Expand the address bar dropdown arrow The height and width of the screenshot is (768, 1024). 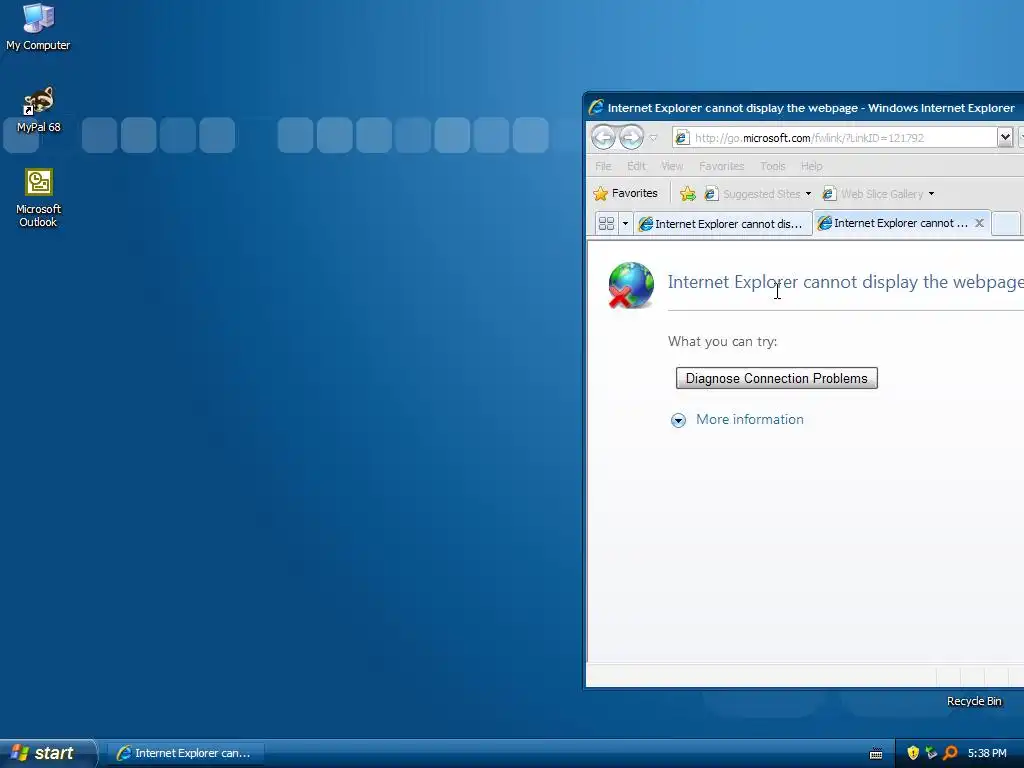click(1005, 138)
